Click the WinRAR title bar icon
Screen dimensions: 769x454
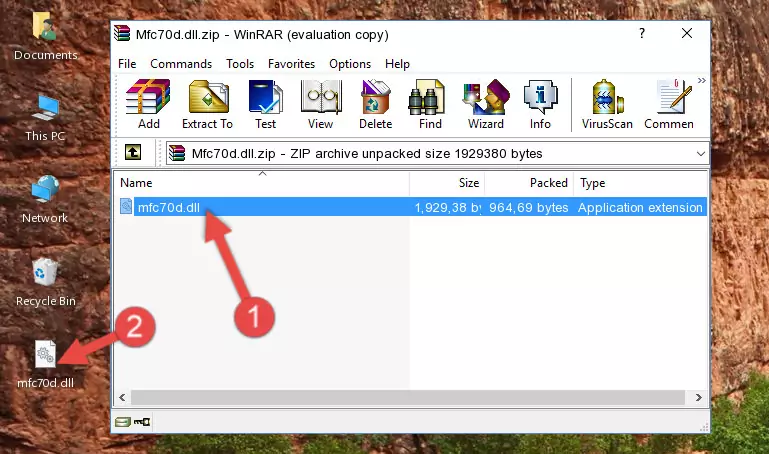tap(122, 34)
